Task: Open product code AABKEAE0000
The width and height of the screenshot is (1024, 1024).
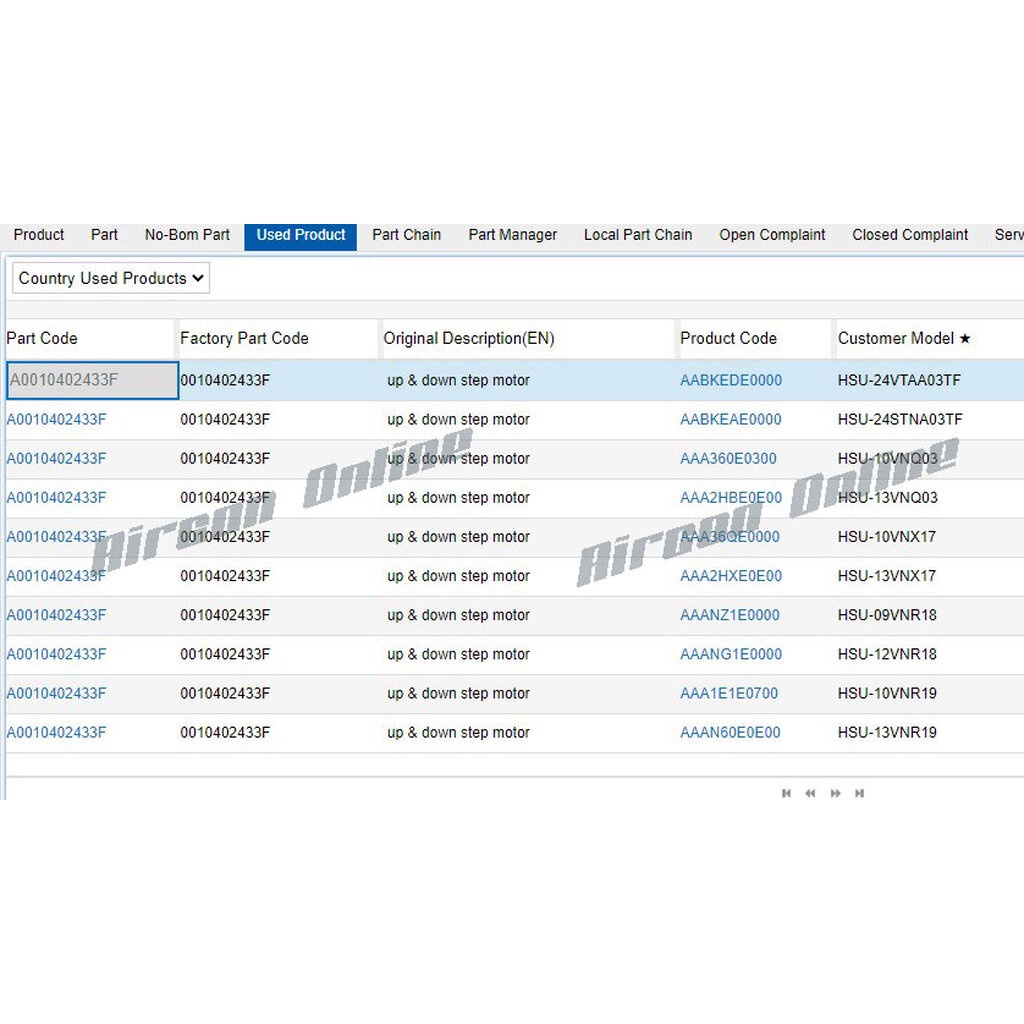Action: (731, 419)
